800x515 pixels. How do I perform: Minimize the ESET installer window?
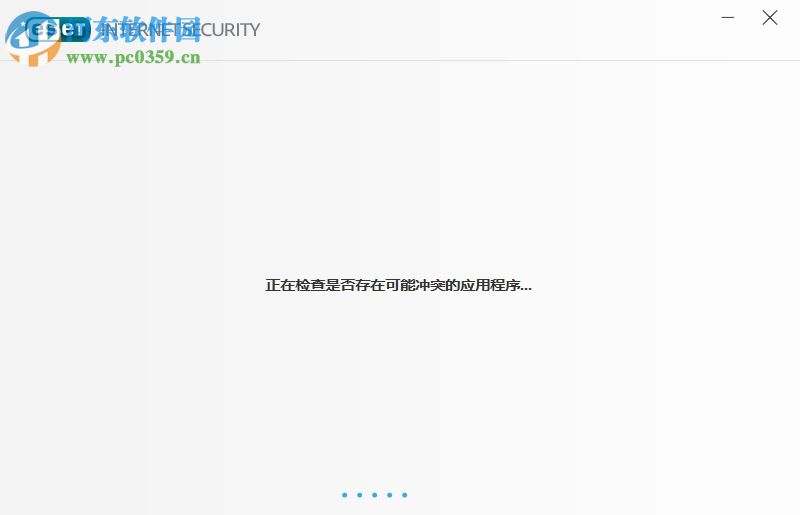pyautogui.click(x=728, y=18)
